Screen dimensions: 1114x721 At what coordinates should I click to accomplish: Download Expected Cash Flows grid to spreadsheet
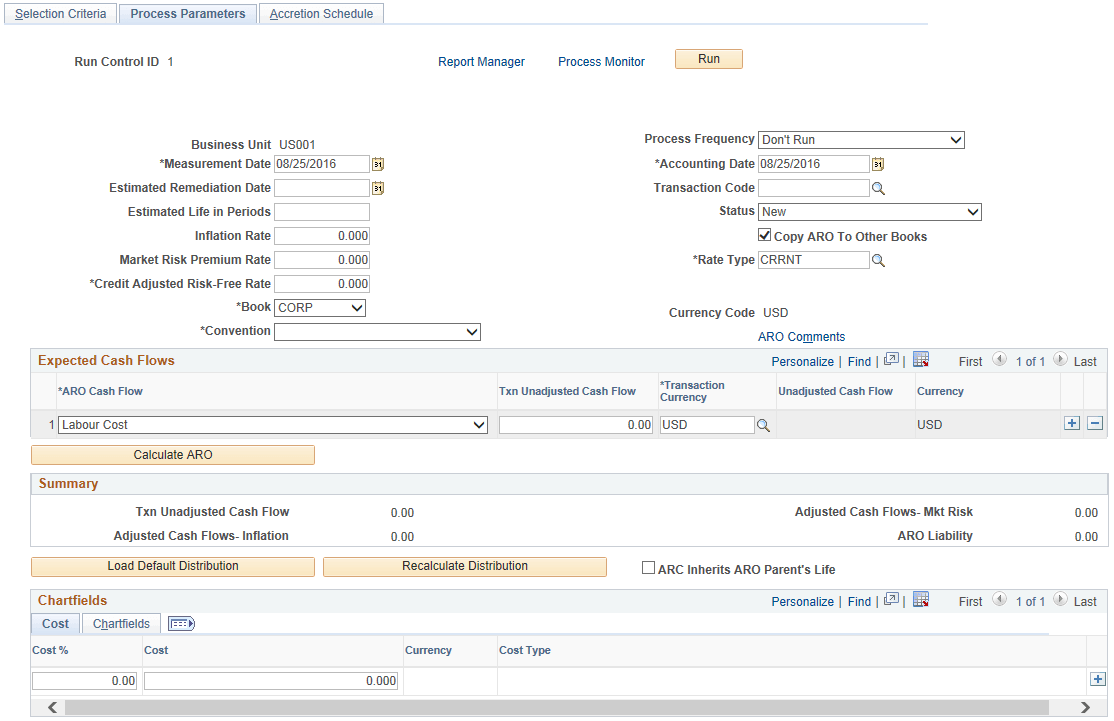(921, 360)
